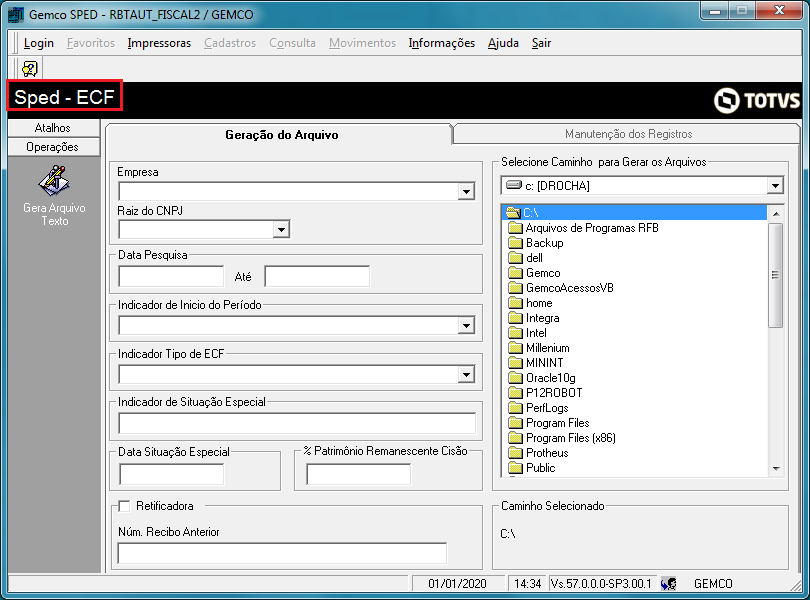
Task: Click the Consulta menu
Action: tap(292, 43)
